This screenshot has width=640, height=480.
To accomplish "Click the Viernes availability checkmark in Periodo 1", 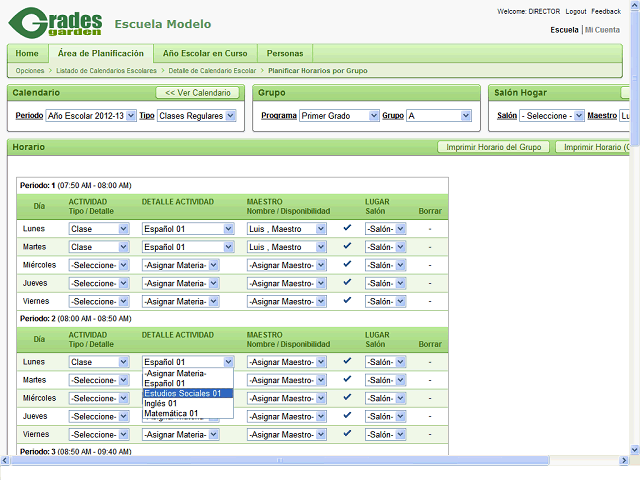I will point(347,300).
